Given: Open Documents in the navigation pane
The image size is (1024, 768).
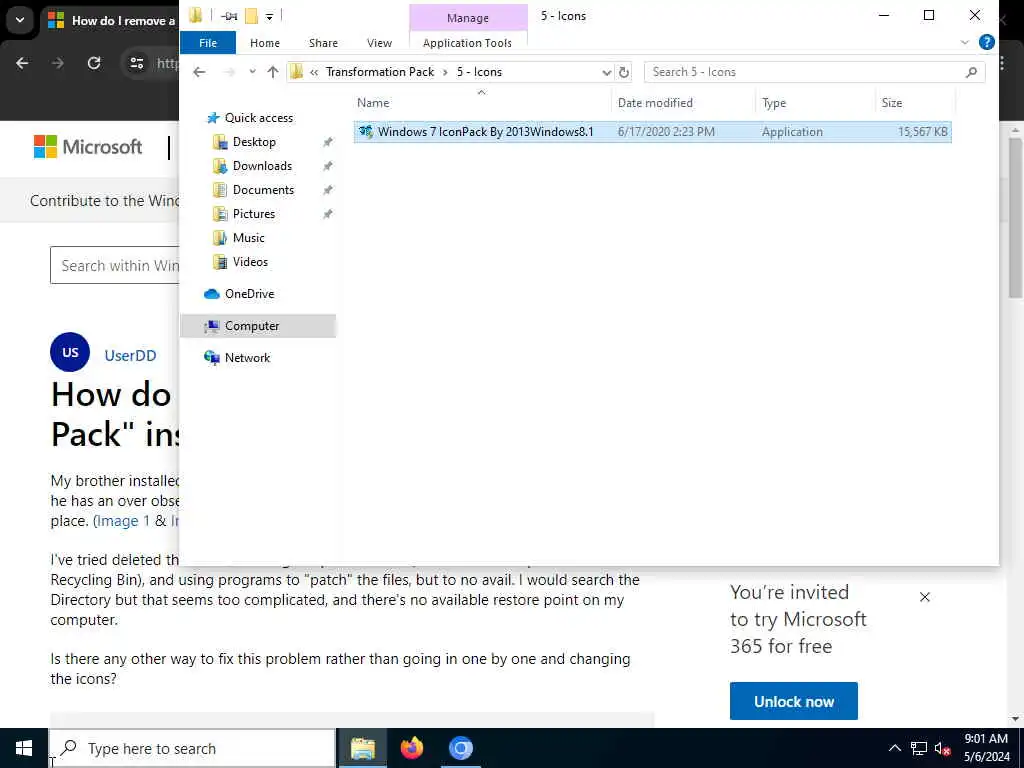Looking at the screenshot, I should [x=263, y=190].
